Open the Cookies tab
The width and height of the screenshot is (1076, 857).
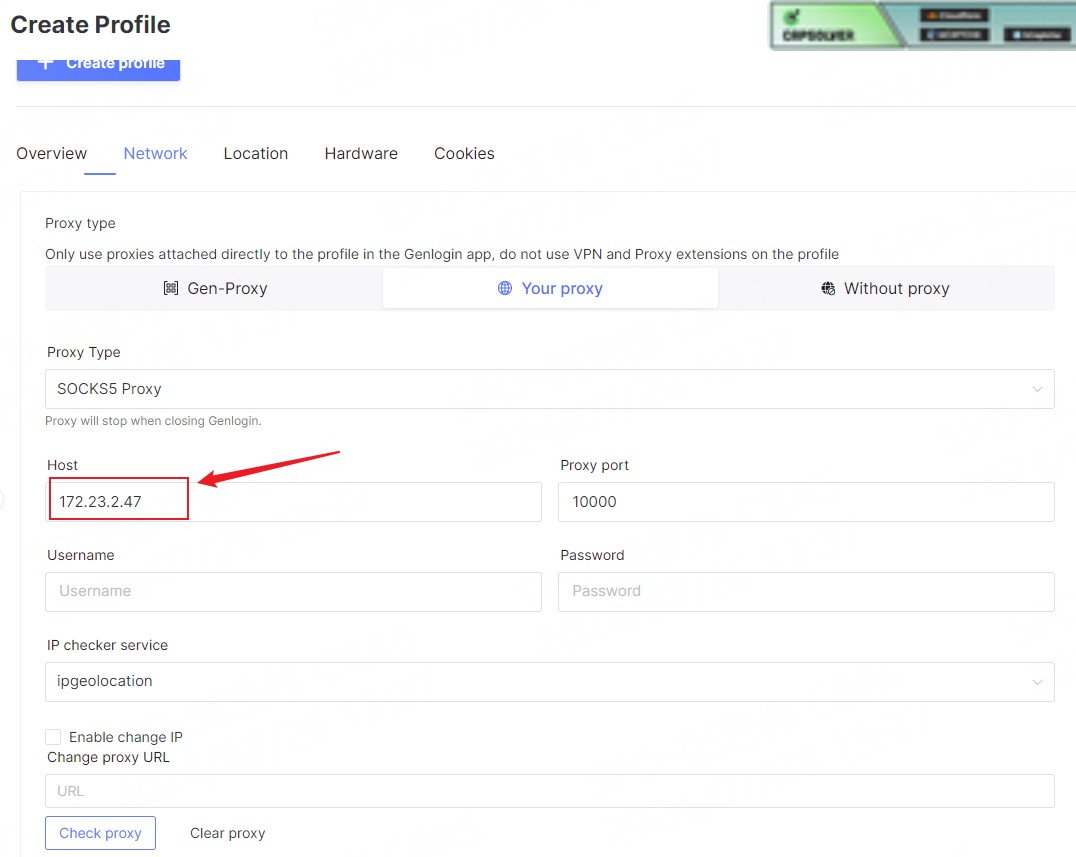pos(464,153)
